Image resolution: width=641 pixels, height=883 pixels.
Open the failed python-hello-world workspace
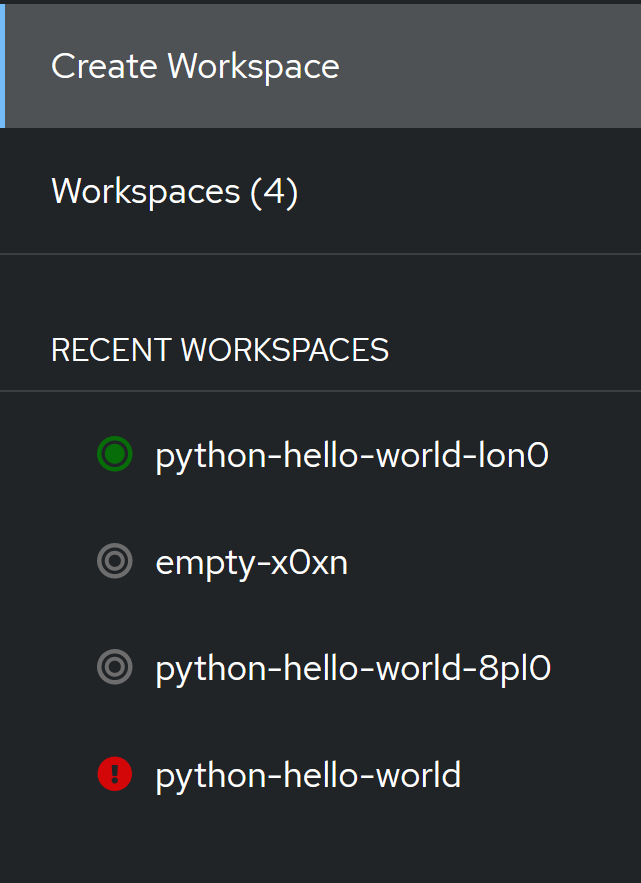click(308, 774)
